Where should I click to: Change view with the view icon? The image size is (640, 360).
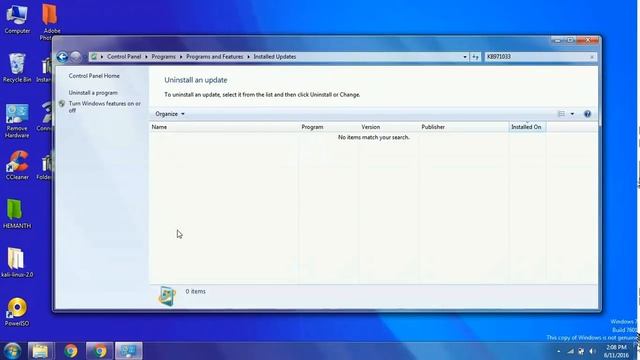562,114
